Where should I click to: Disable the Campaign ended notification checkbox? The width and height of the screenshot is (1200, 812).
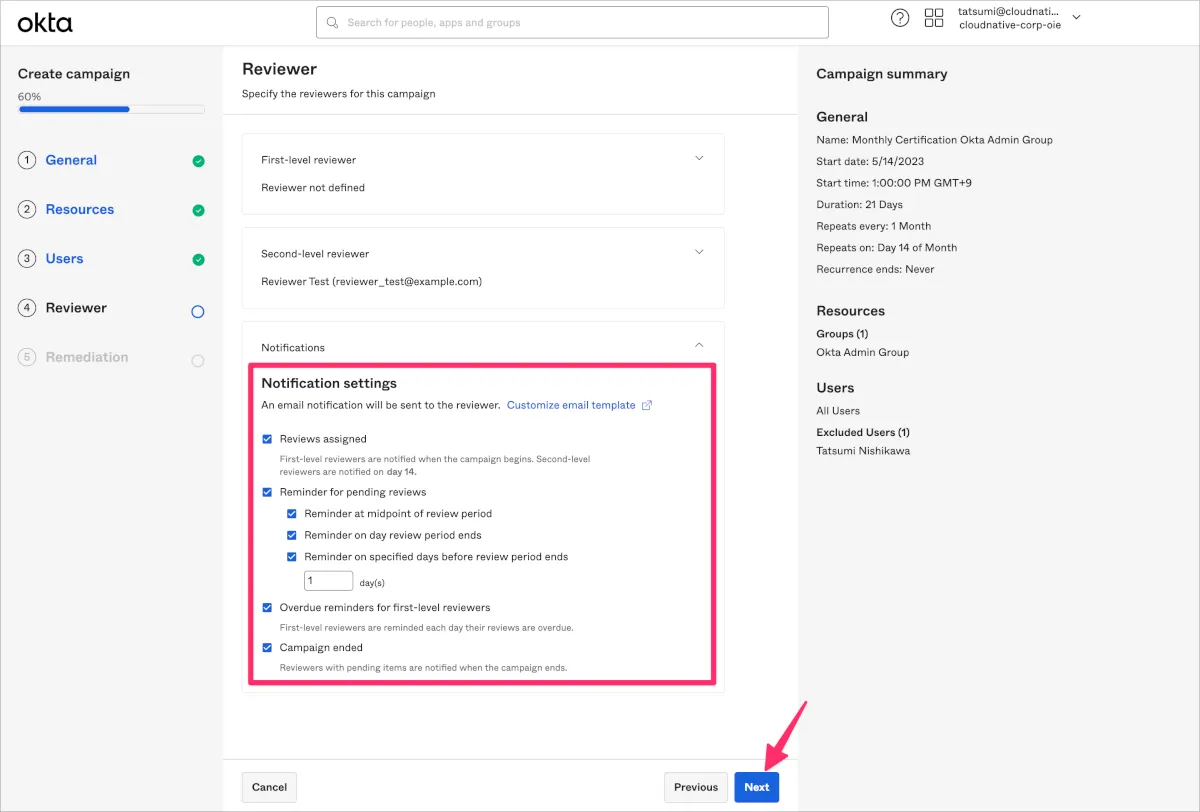point(267,648)
